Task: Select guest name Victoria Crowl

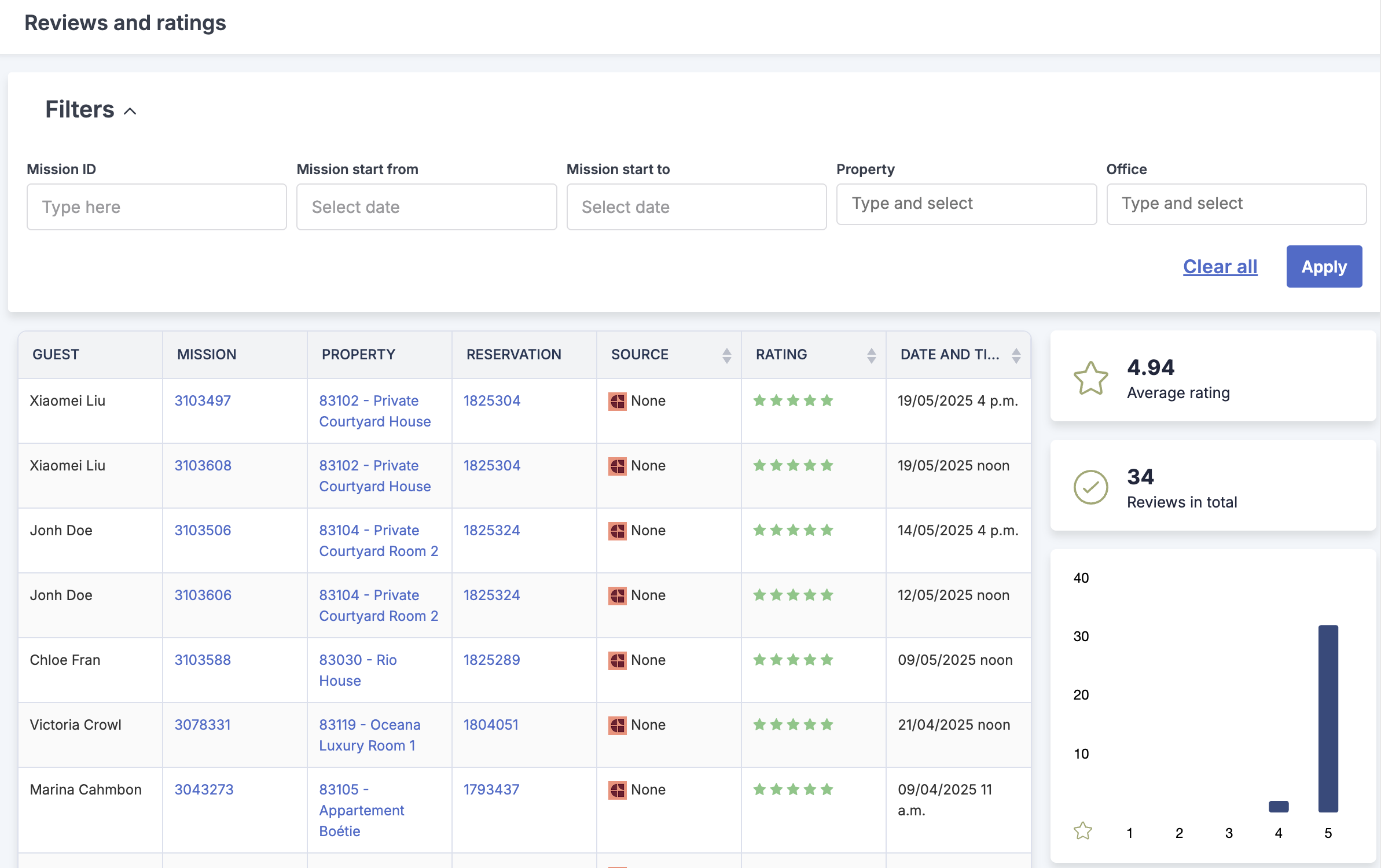Action: (75, 724)
